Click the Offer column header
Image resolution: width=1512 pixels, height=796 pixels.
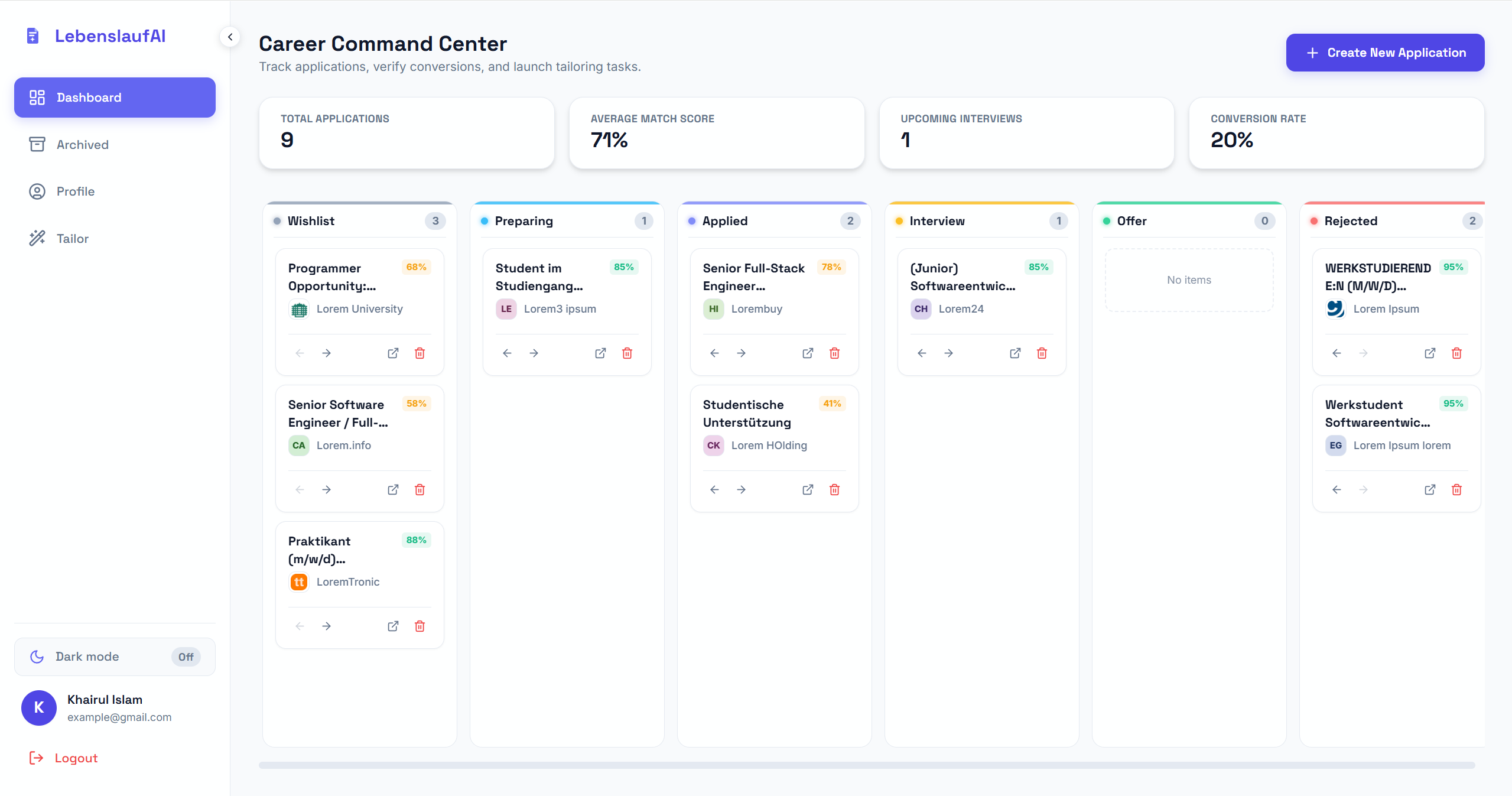click(x=1189, y=221)
